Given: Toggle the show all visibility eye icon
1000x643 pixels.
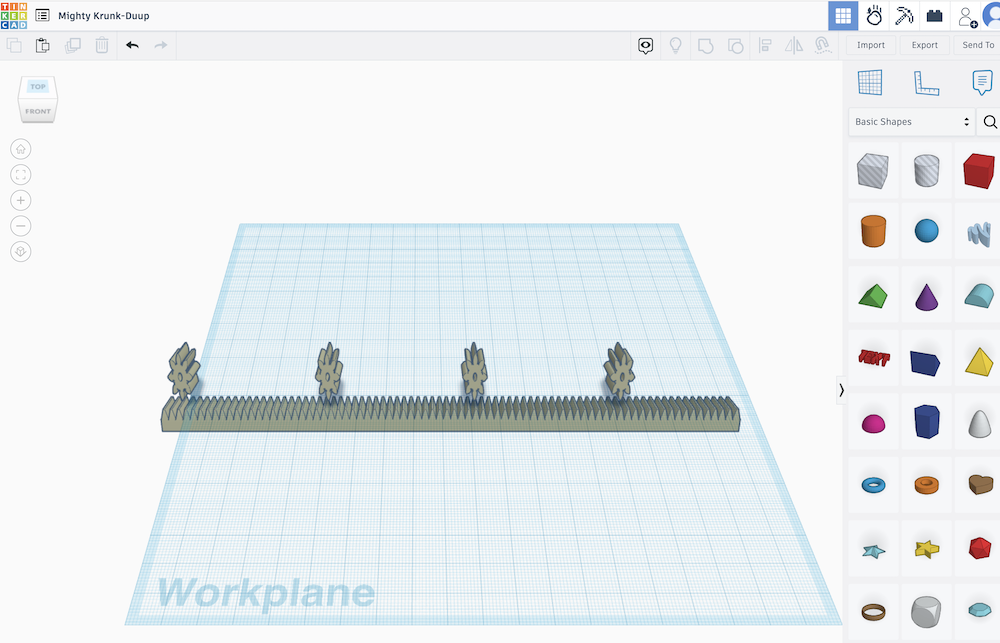Looking at the screenshot, I should click(x=646, y=45).
